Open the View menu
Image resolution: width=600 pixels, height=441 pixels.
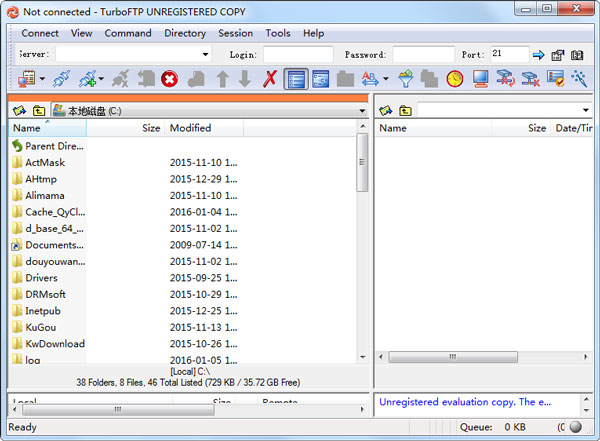coord(82,33)
